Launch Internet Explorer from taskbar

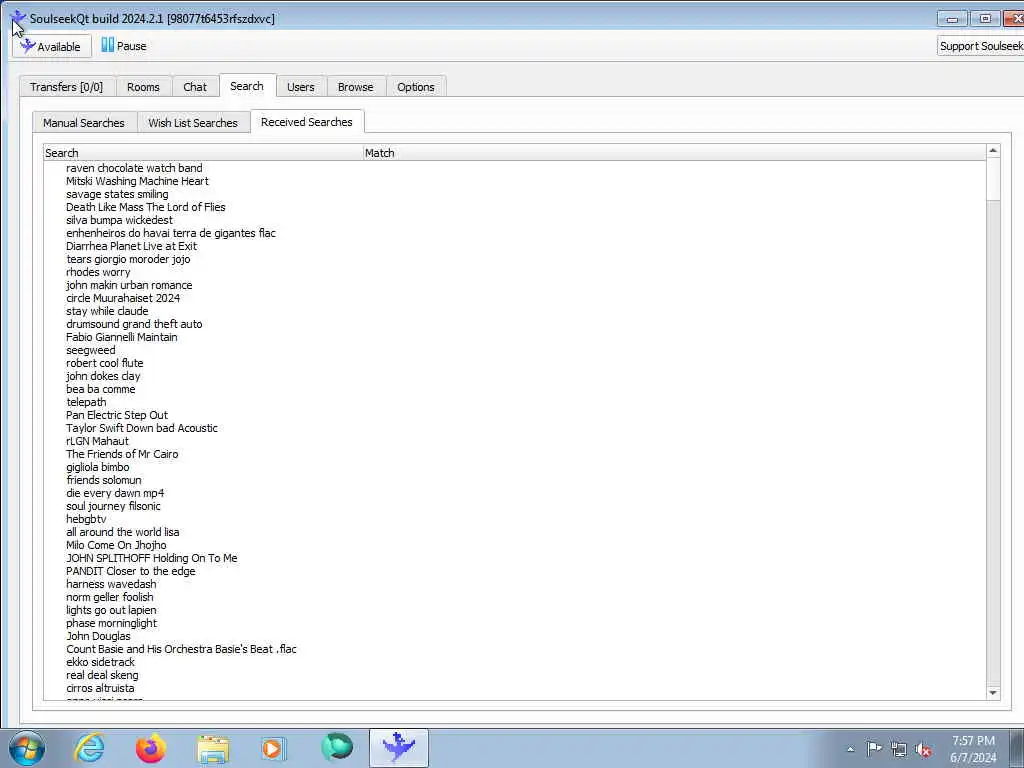[89, 748]
